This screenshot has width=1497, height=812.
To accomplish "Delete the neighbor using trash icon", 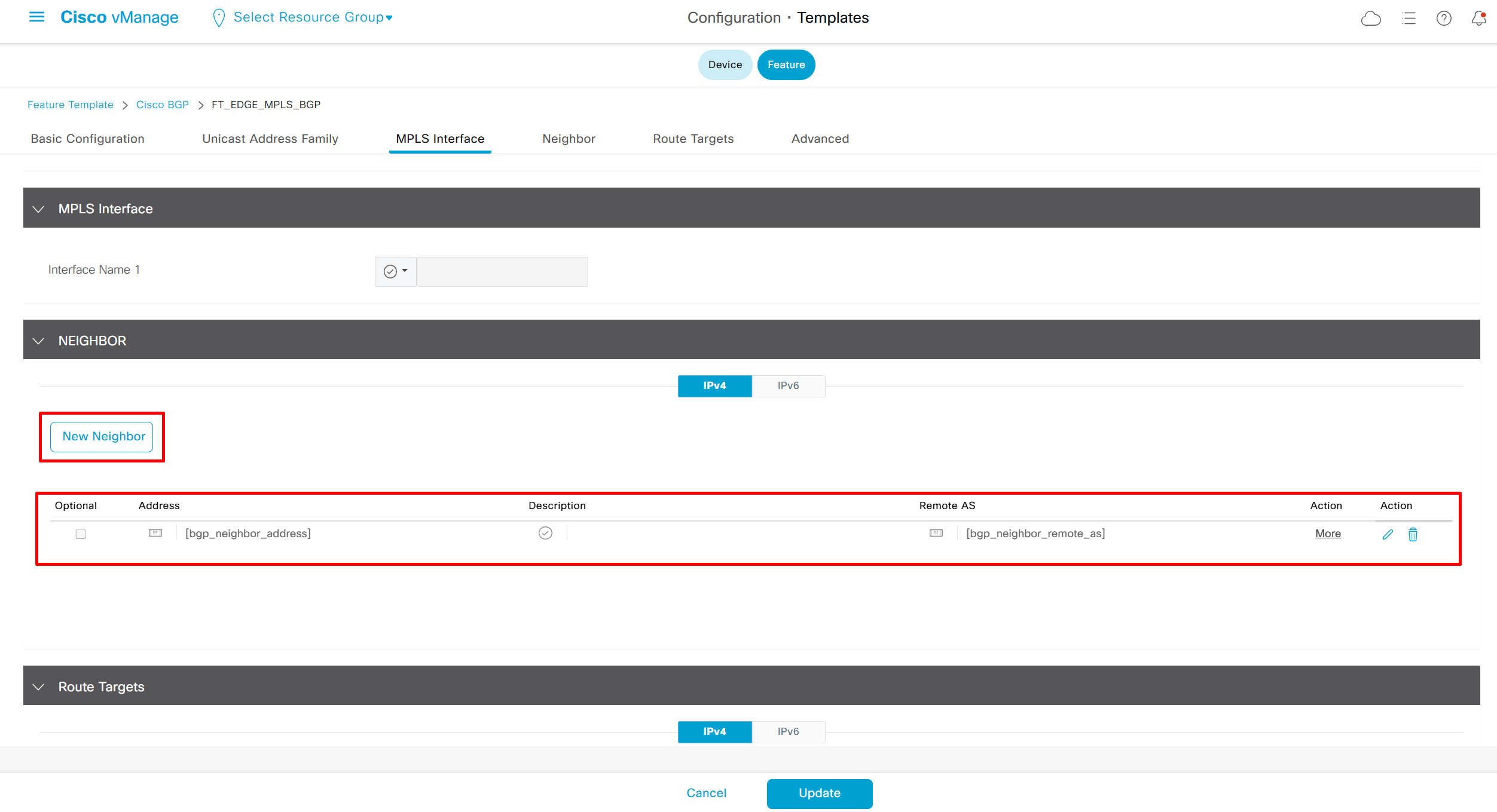I will click(x=1413, y=534).
